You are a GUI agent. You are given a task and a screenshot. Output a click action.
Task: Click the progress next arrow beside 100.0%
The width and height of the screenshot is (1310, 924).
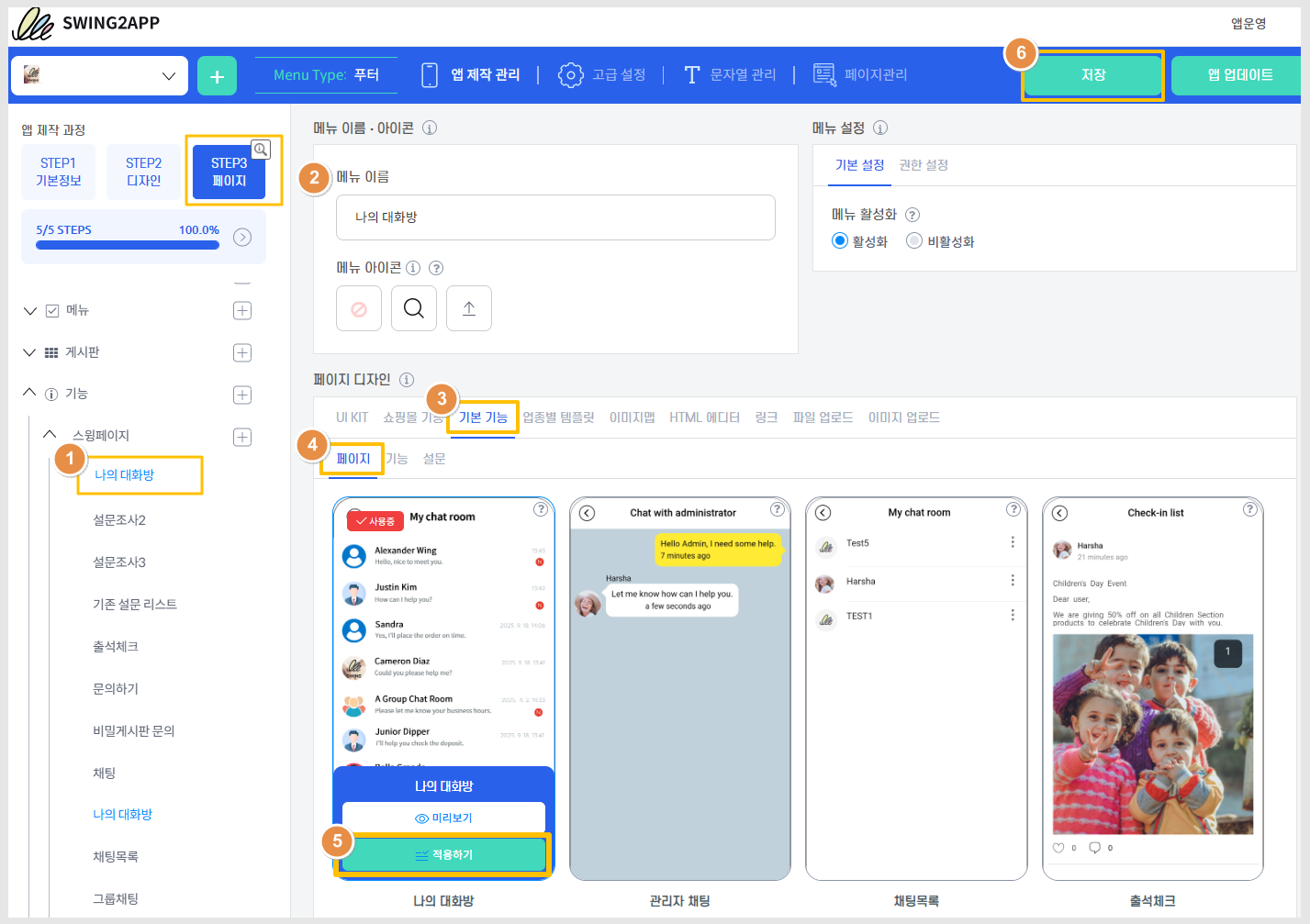(x=242, y=238)
